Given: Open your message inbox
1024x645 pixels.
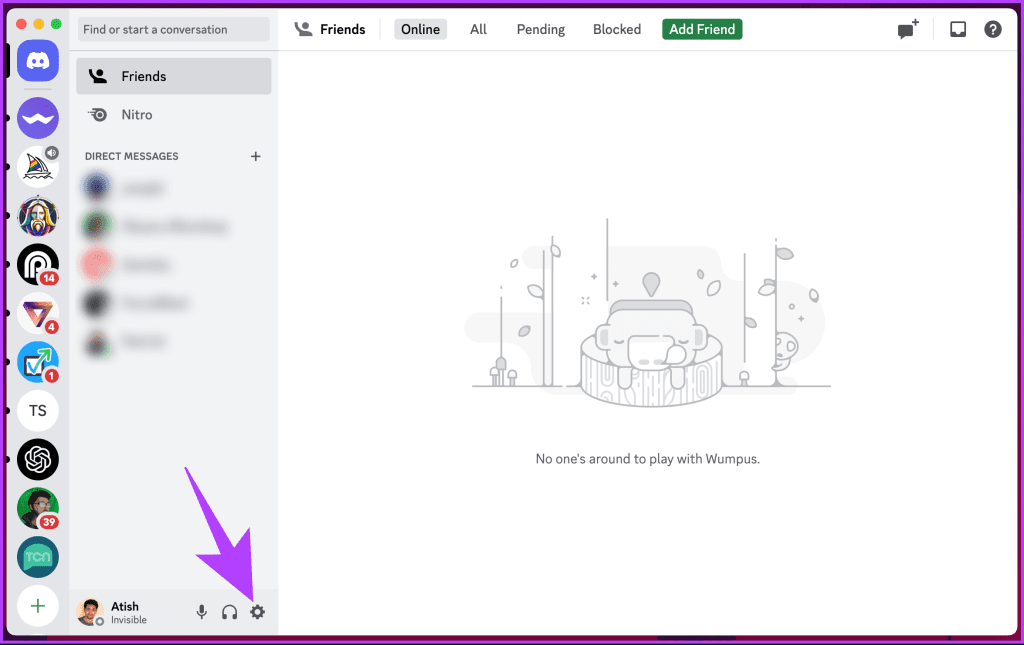Looking at the screenshot, I should click(x=957, y=29).
